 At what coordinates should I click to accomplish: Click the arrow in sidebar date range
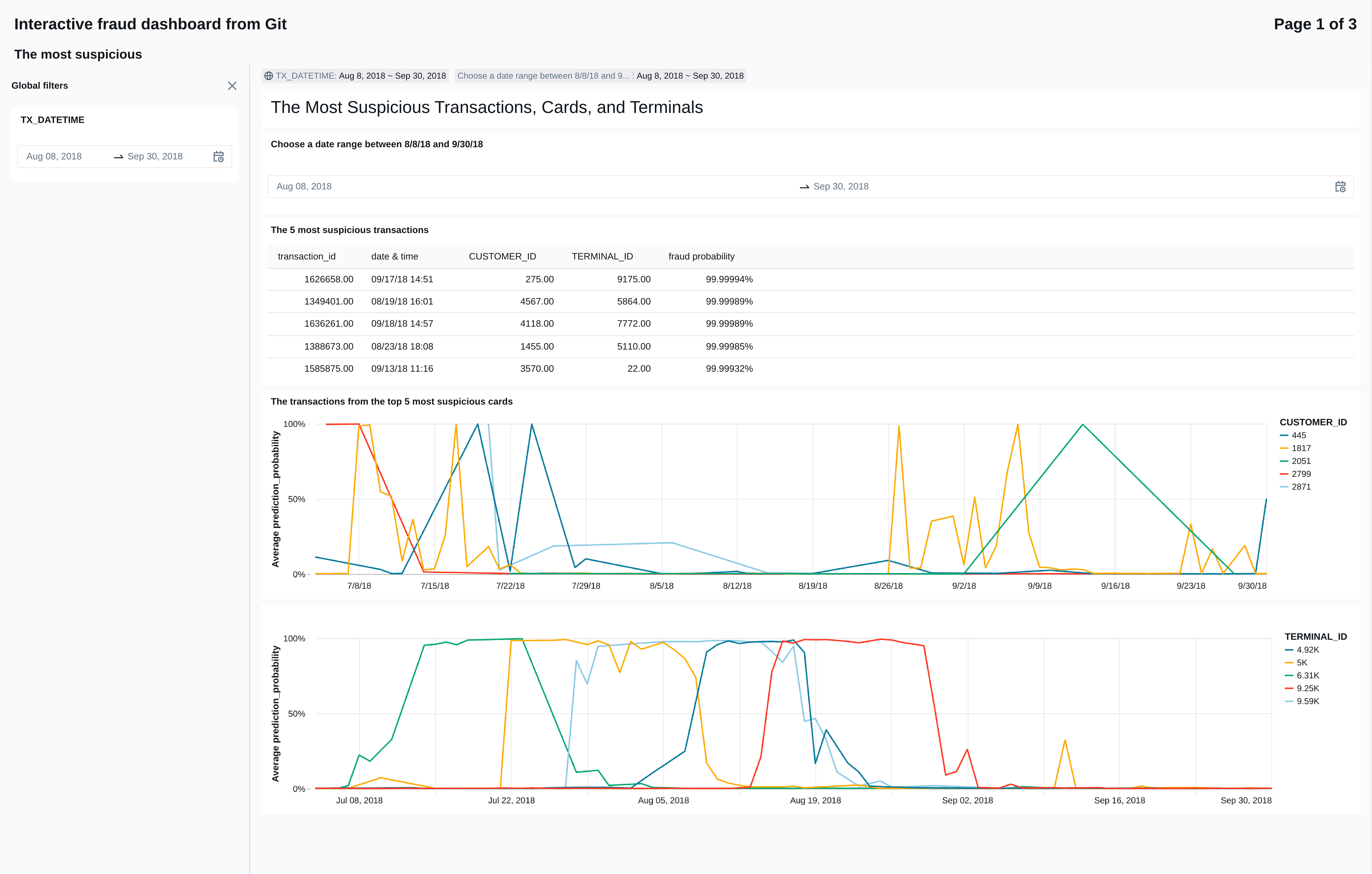pyautogui.click(x=118, y=157)
